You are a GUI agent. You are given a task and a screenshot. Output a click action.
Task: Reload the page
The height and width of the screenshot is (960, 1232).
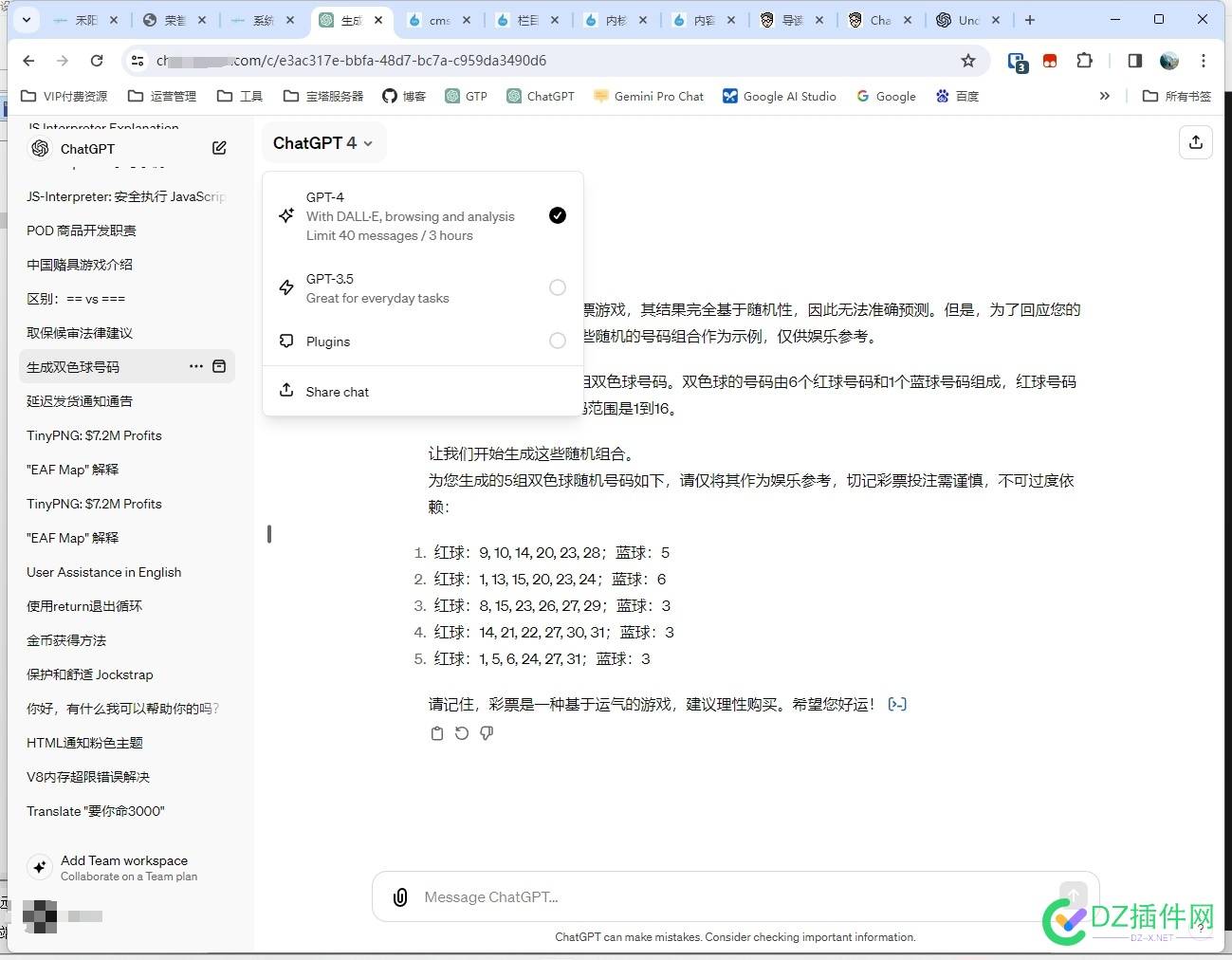click(97, 61)
